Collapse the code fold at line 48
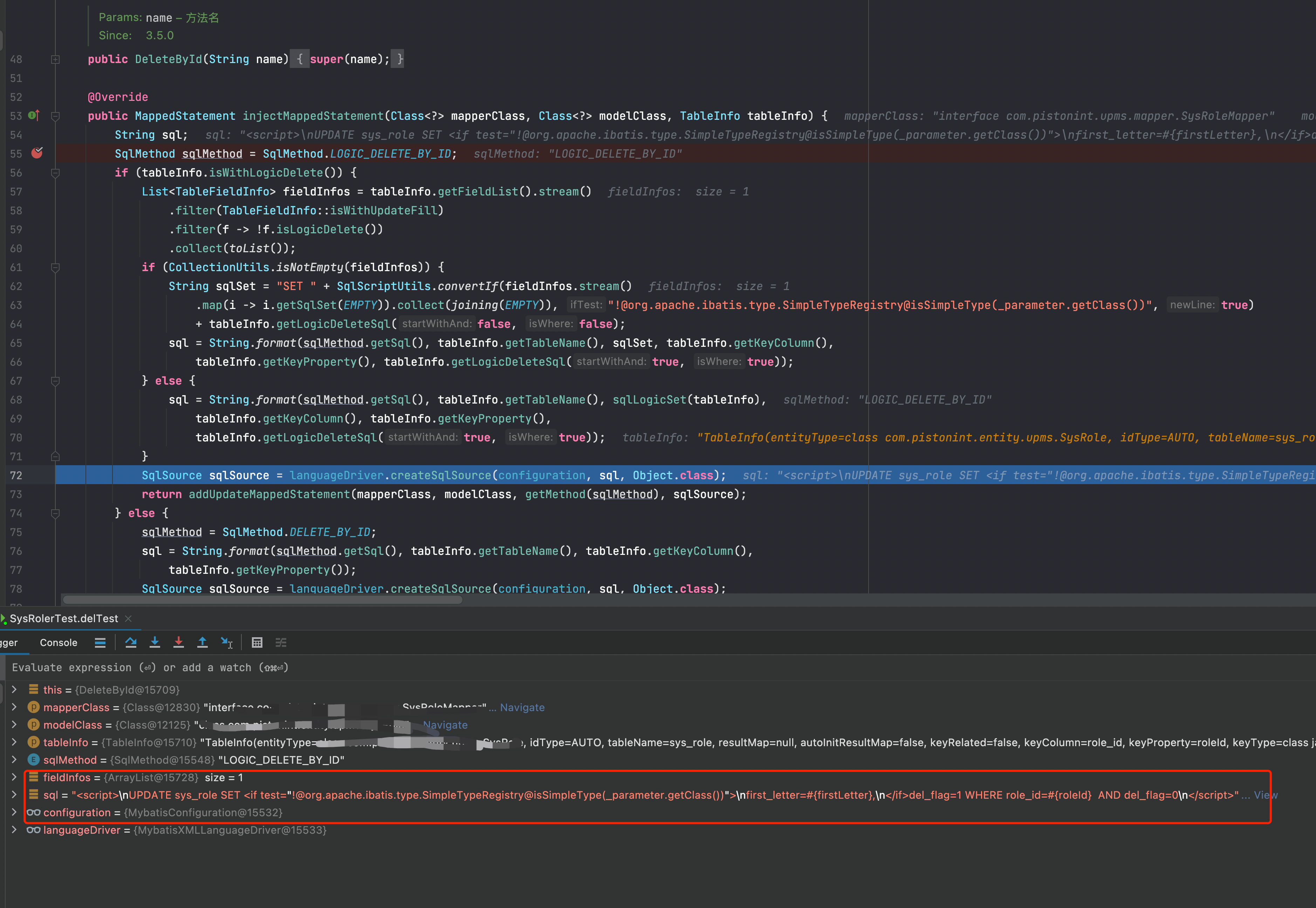1316x908 pixels. (55, 59)
